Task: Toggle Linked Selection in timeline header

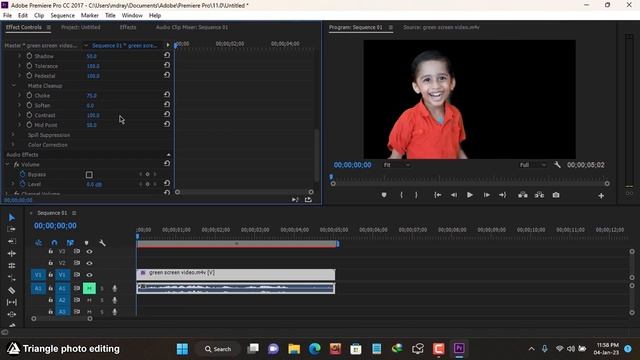Action: coord(70,243)
